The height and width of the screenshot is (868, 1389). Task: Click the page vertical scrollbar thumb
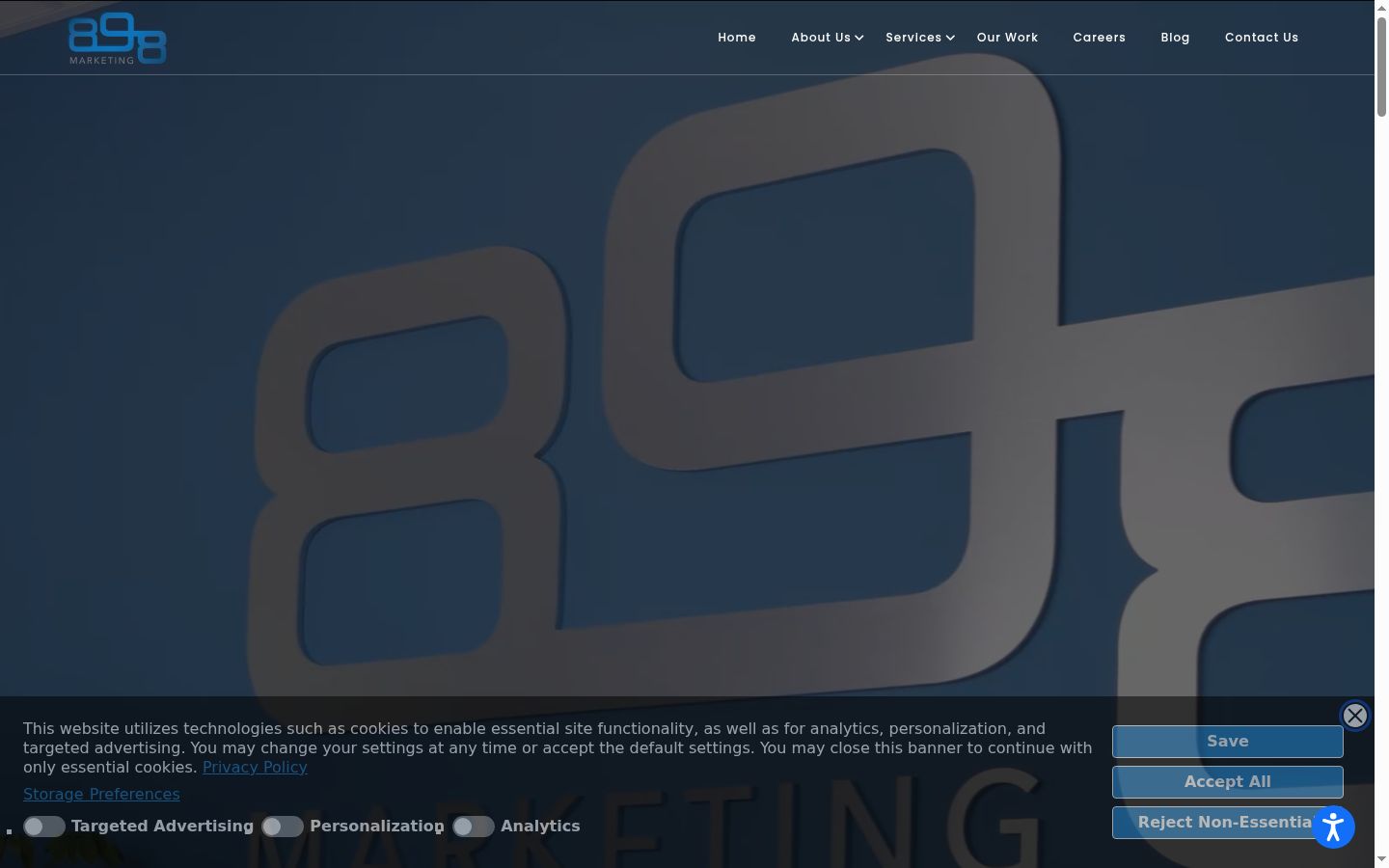tap(1381, 66)
